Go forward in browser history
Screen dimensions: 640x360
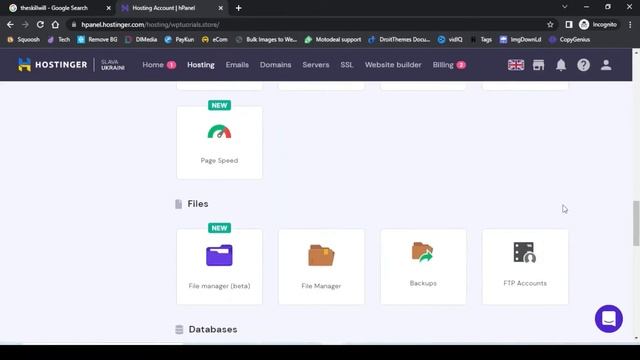25,24
